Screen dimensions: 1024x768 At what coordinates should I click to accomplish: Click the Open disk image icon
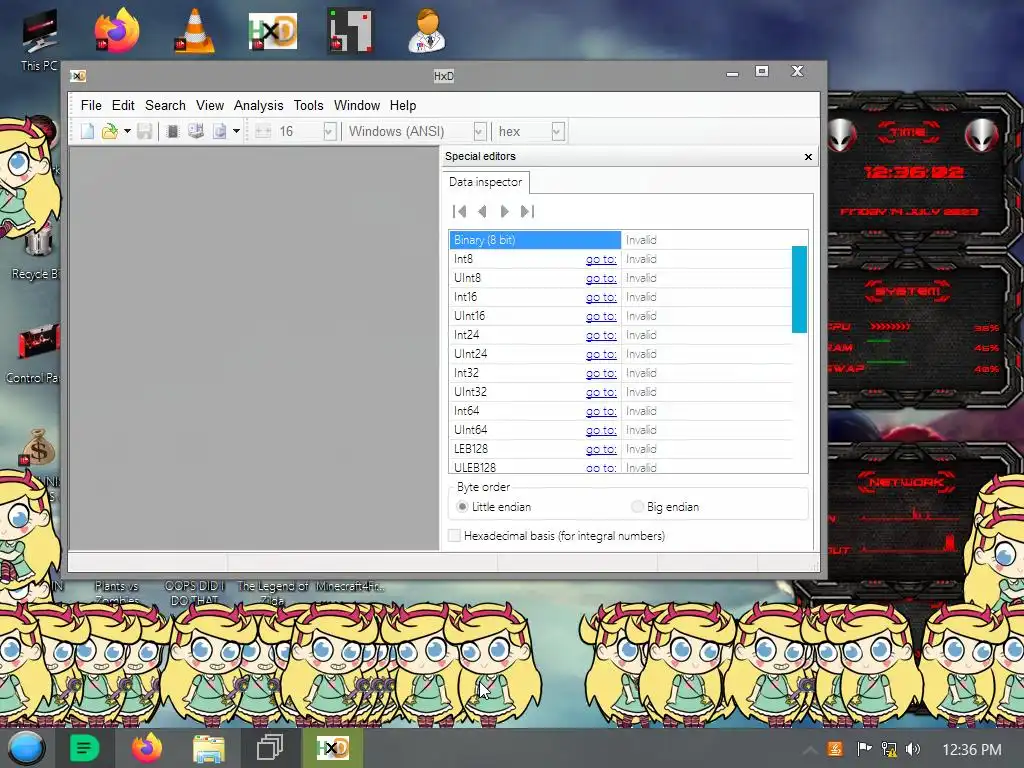tap(219, 131)
